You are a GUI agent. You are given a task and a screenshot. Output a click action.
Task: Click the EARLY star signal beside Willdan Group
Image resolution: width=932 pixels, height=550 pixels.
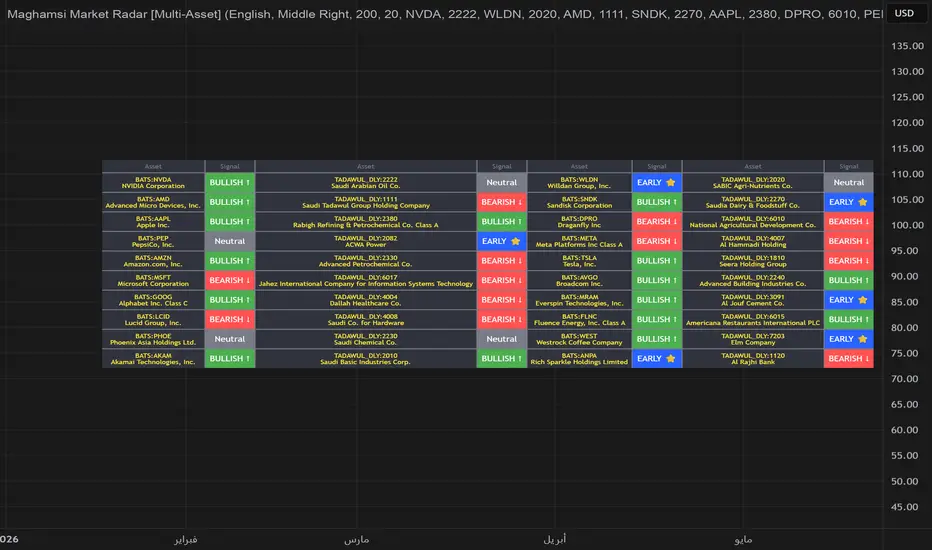[x=657, y=183]
